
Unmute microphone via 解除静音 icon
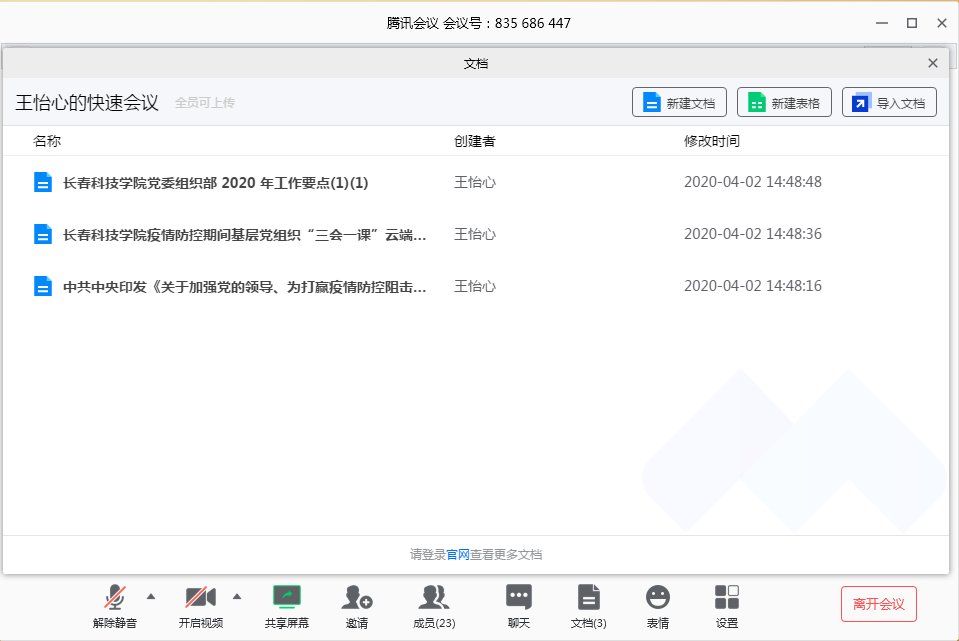pyautogui.click(x=114, y=598)
